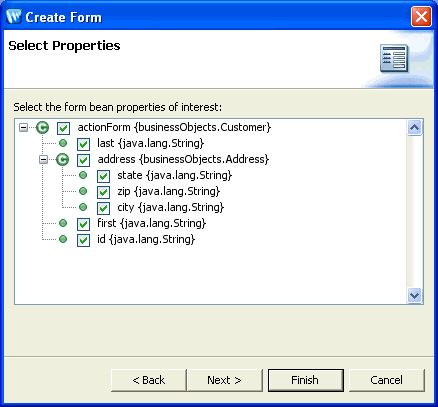Click the scrollbar up arrow

click(414, 127)
